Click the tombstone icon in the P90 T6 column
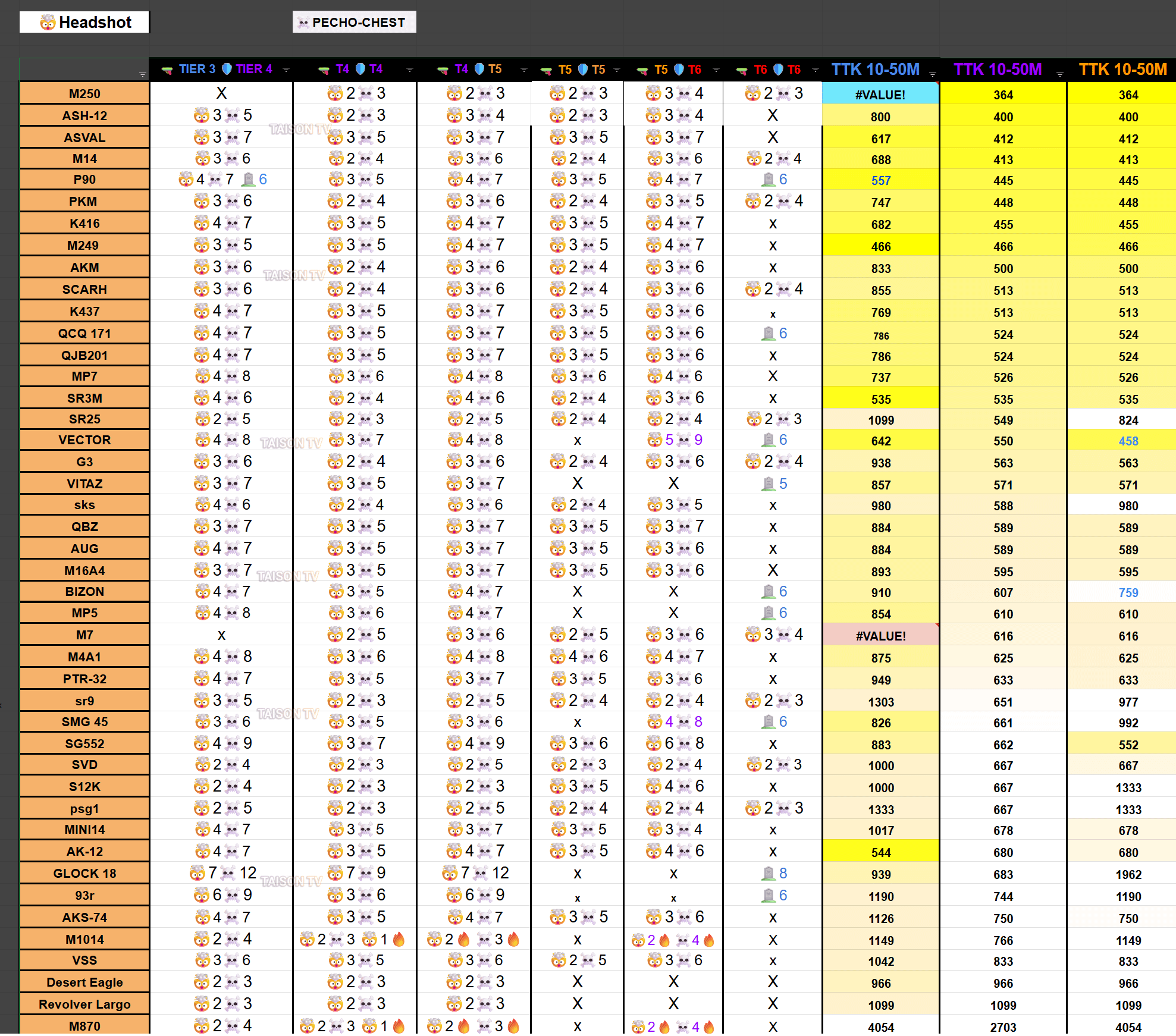 [769, 180]
